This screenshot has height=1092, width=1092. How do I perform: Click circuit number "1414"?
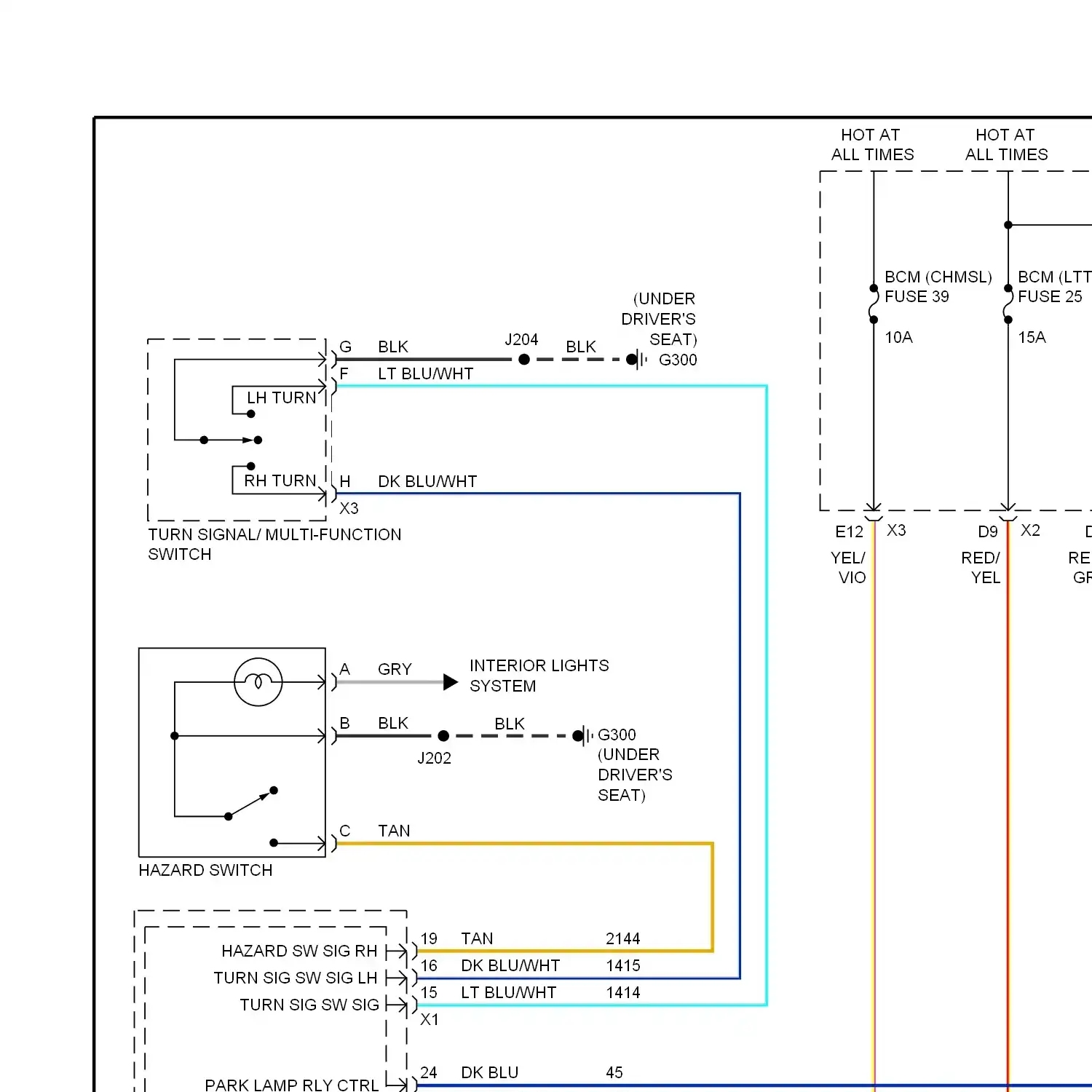point(623,992)
